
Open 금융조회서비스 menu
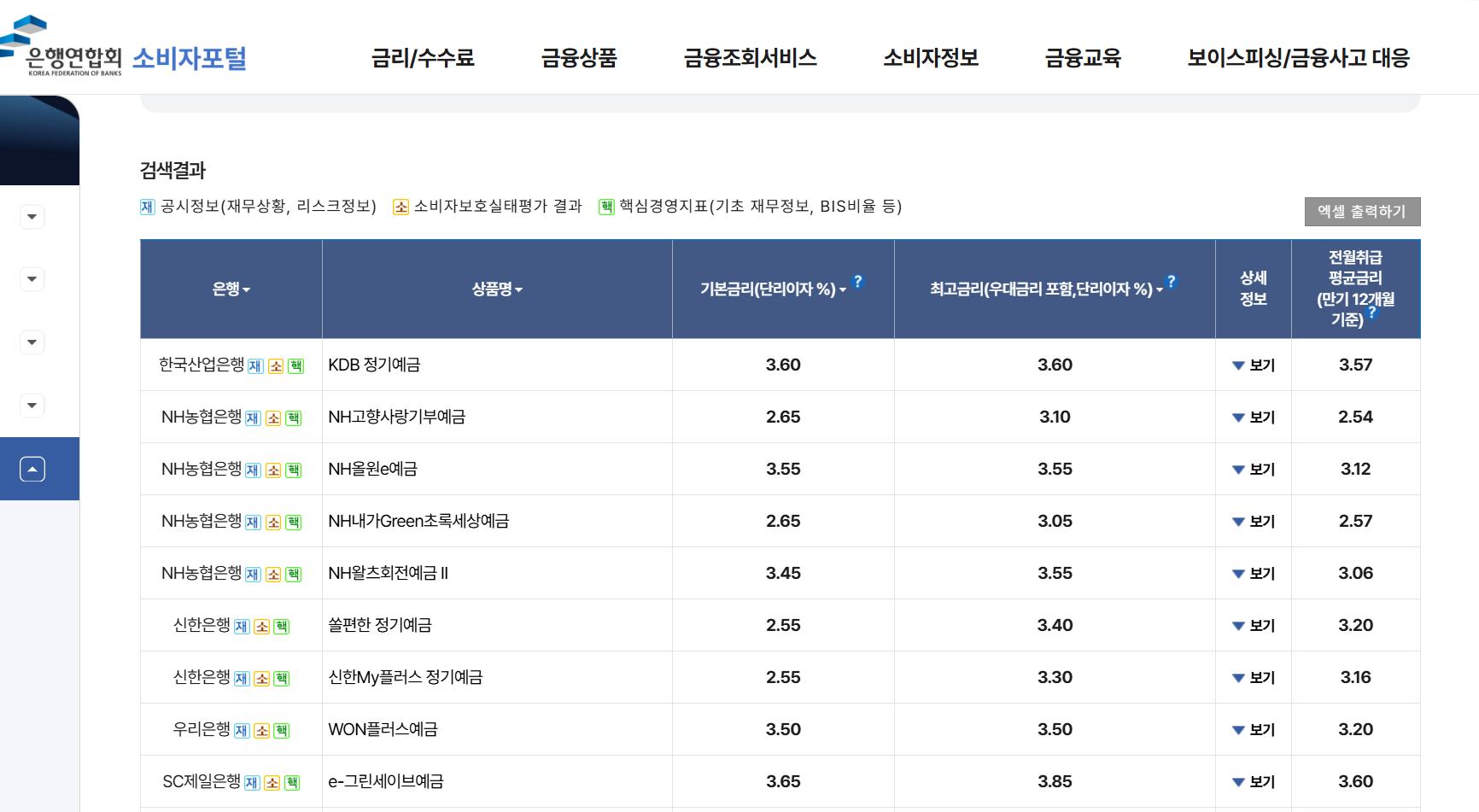click(x=751, y=58)
